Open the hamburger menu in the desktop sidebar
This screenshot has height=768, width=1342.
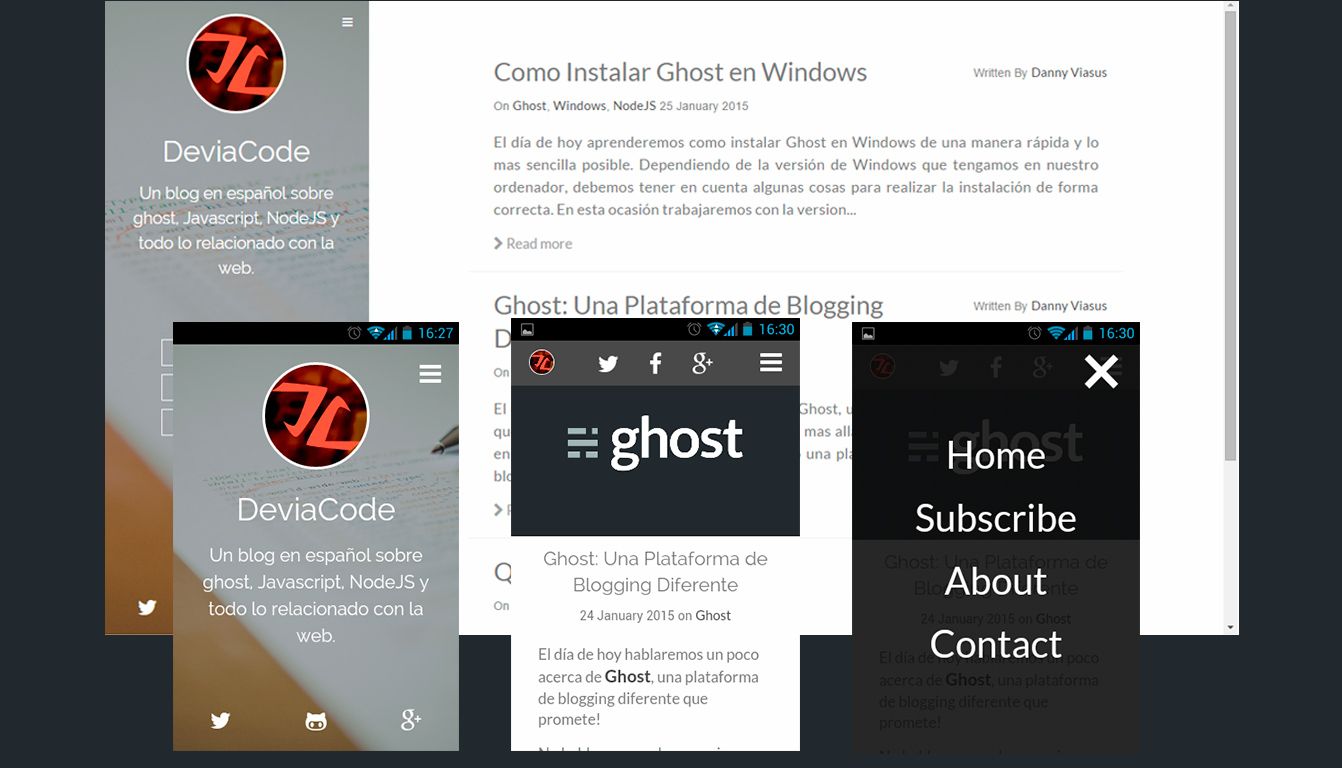(x=347, y=22)
